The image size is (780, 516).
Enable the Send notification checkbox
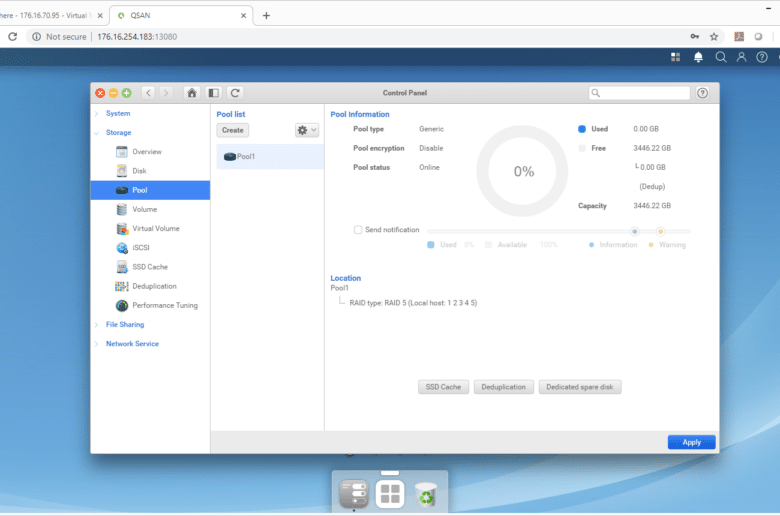point(358,230)
